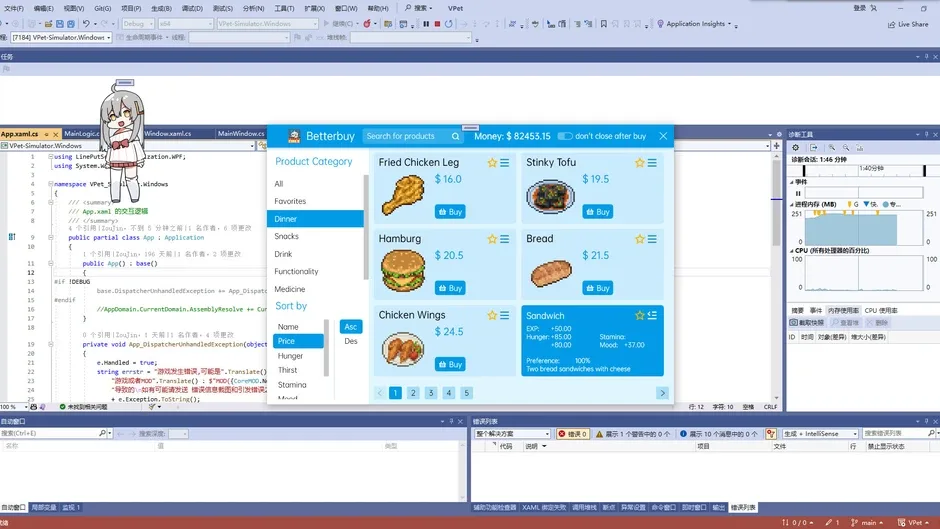Image resolution: width=940 pixels, height=529 pixels.
Task: Go to next shop page arrow
Action: [x=662, y=393]
